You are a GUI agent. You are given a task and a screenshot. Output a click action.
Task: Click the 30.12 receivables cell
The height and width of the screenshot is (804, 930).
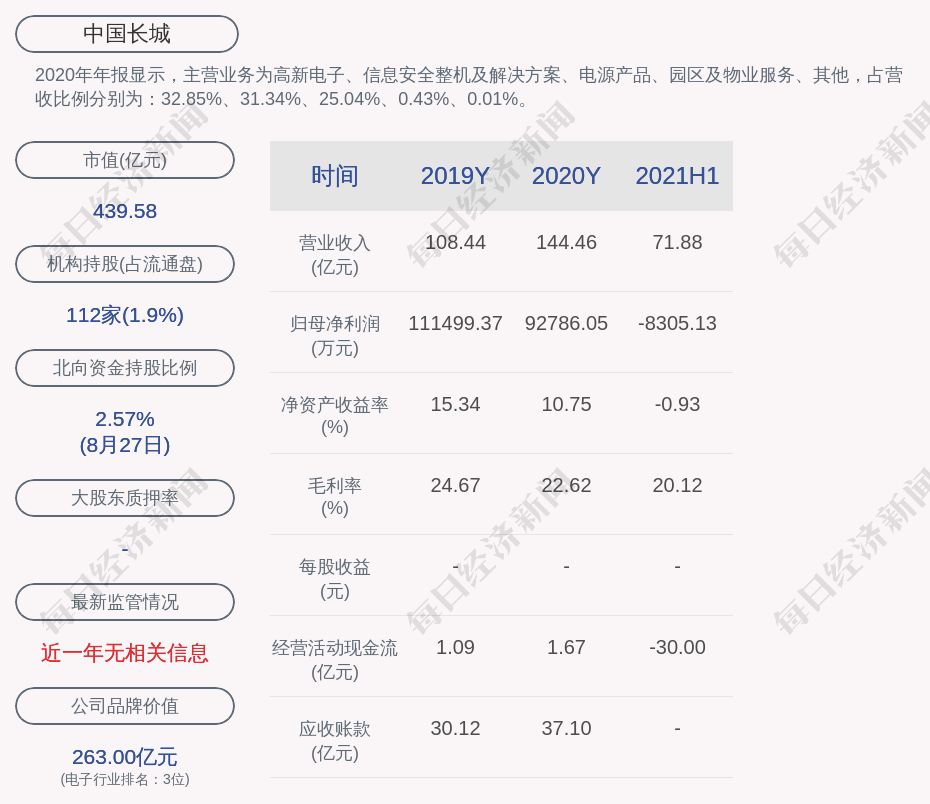[455, 728]
